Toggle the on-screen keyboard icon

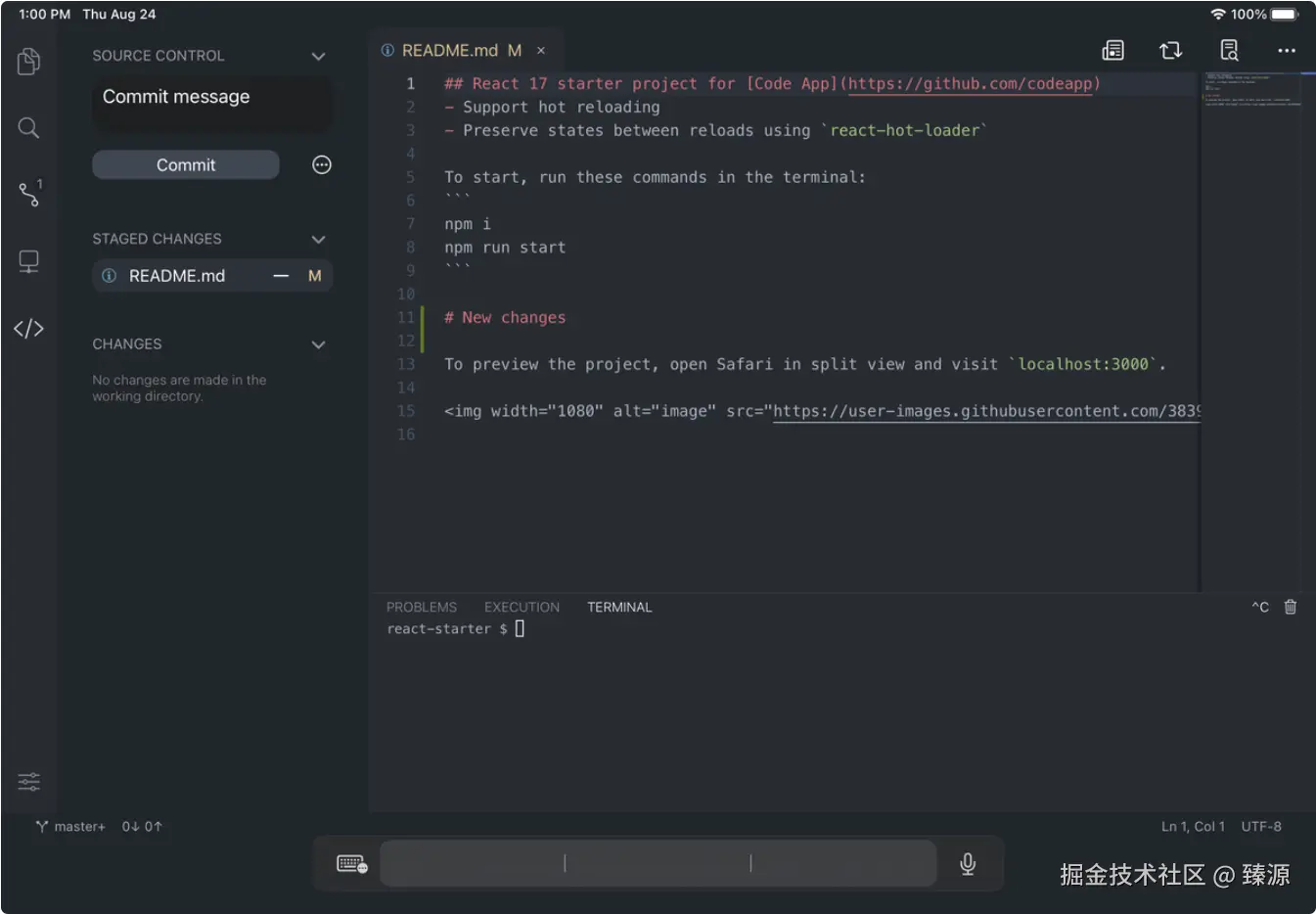tap(351, 863)
